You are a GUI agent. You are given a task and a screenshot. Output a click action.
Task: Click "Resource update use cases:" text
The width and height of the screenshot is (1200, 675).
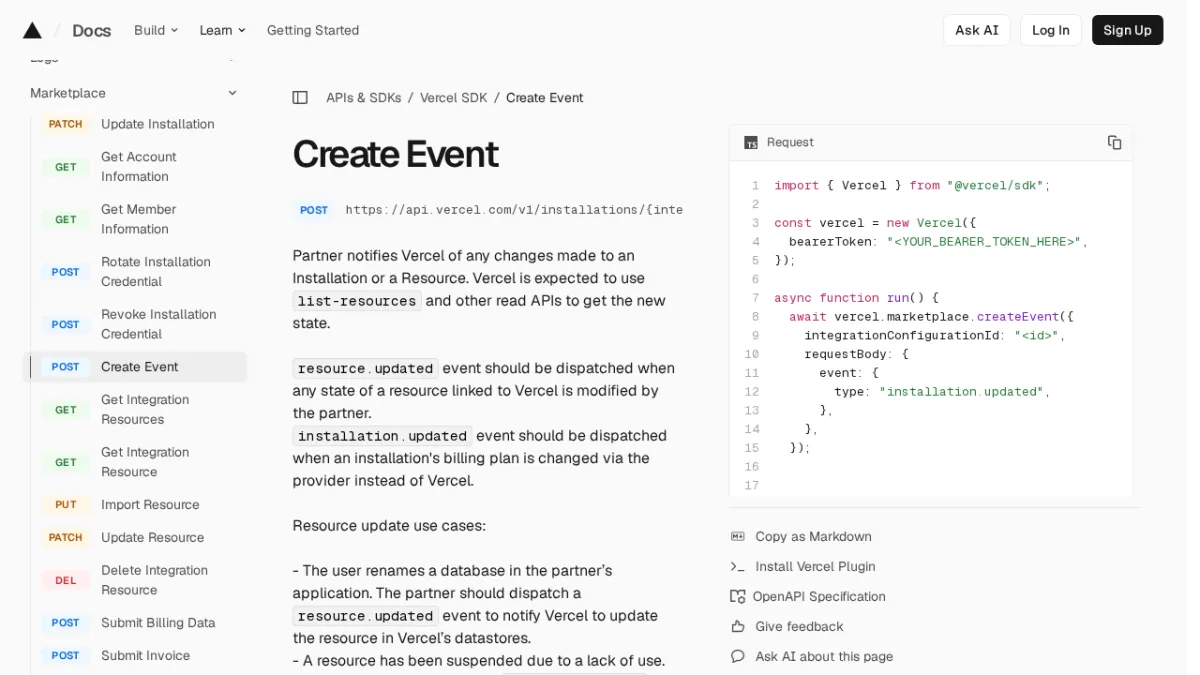389,526
